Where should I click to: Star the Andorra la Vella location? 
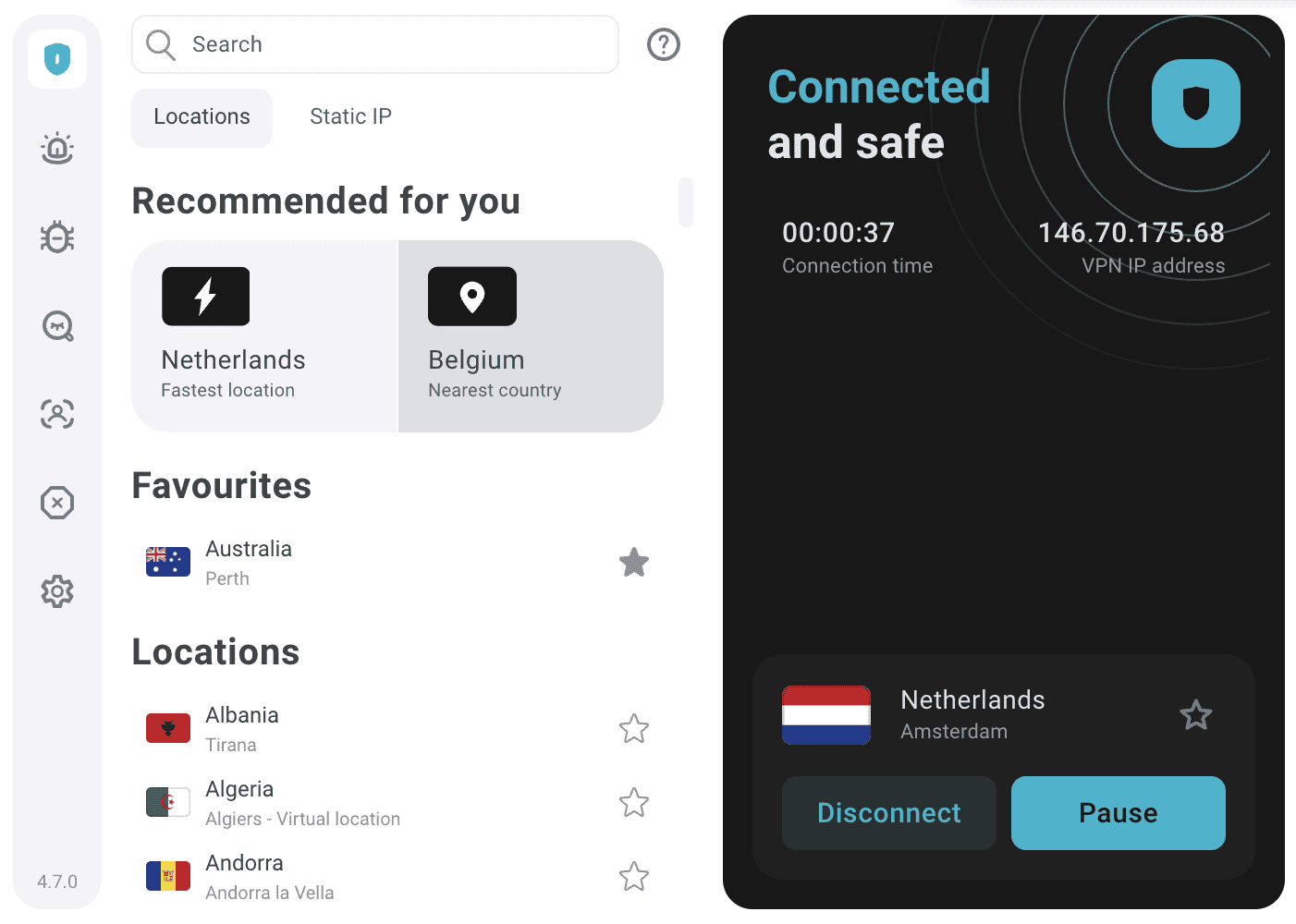click(x=634, y=877)
